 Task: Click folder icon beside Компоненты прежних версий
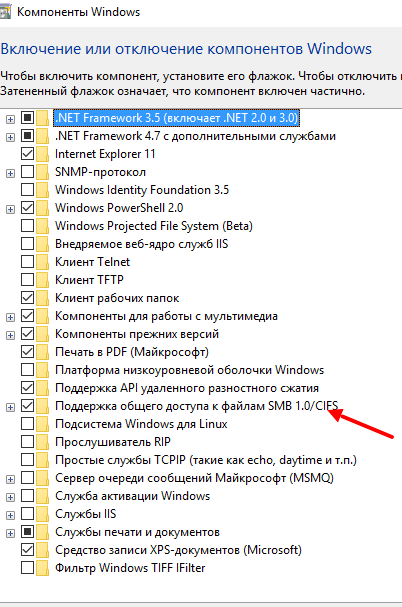pos(43,334)
